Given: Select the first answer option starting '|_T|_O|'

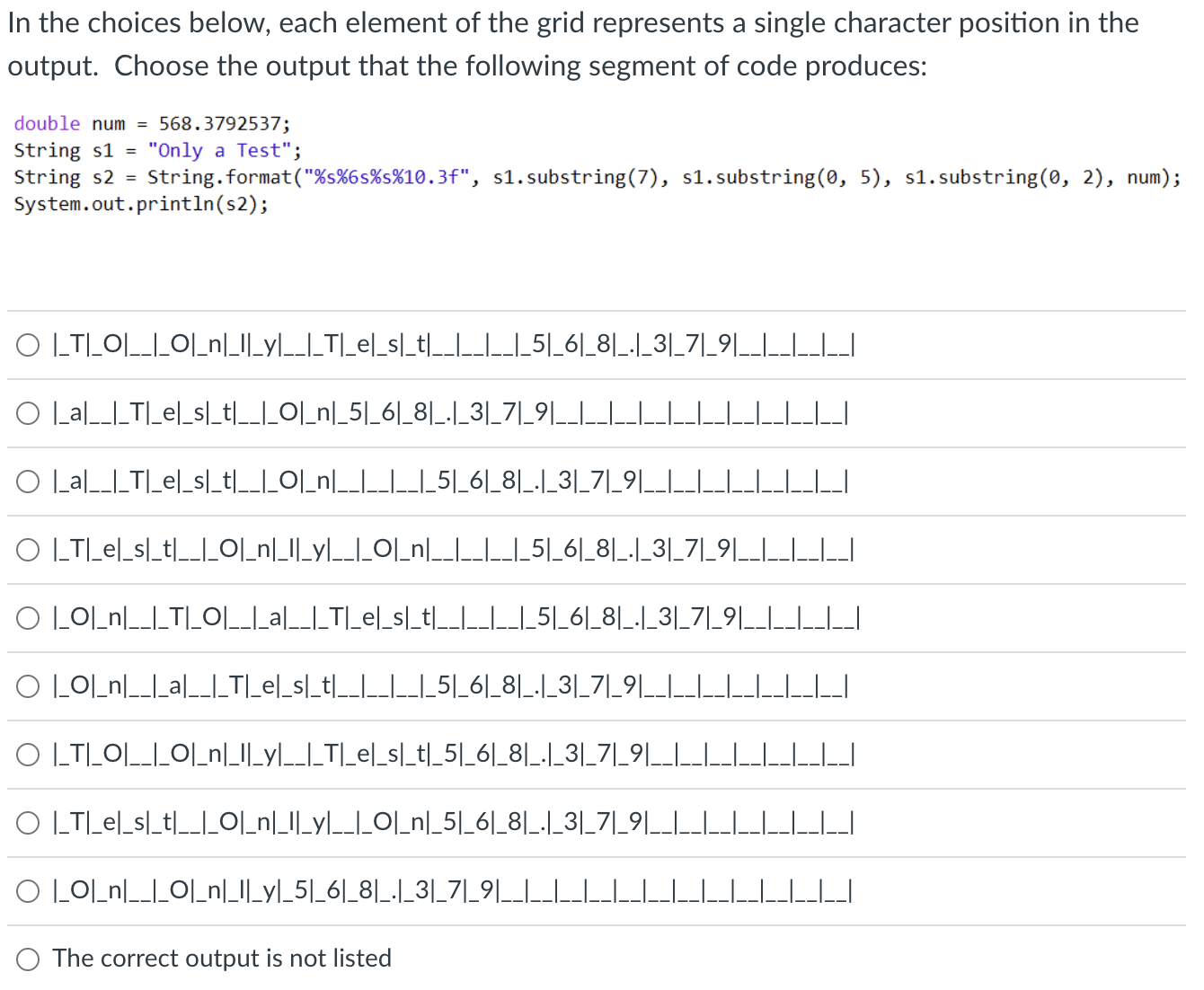Looking at the screenshot, I should click(27, 345).
